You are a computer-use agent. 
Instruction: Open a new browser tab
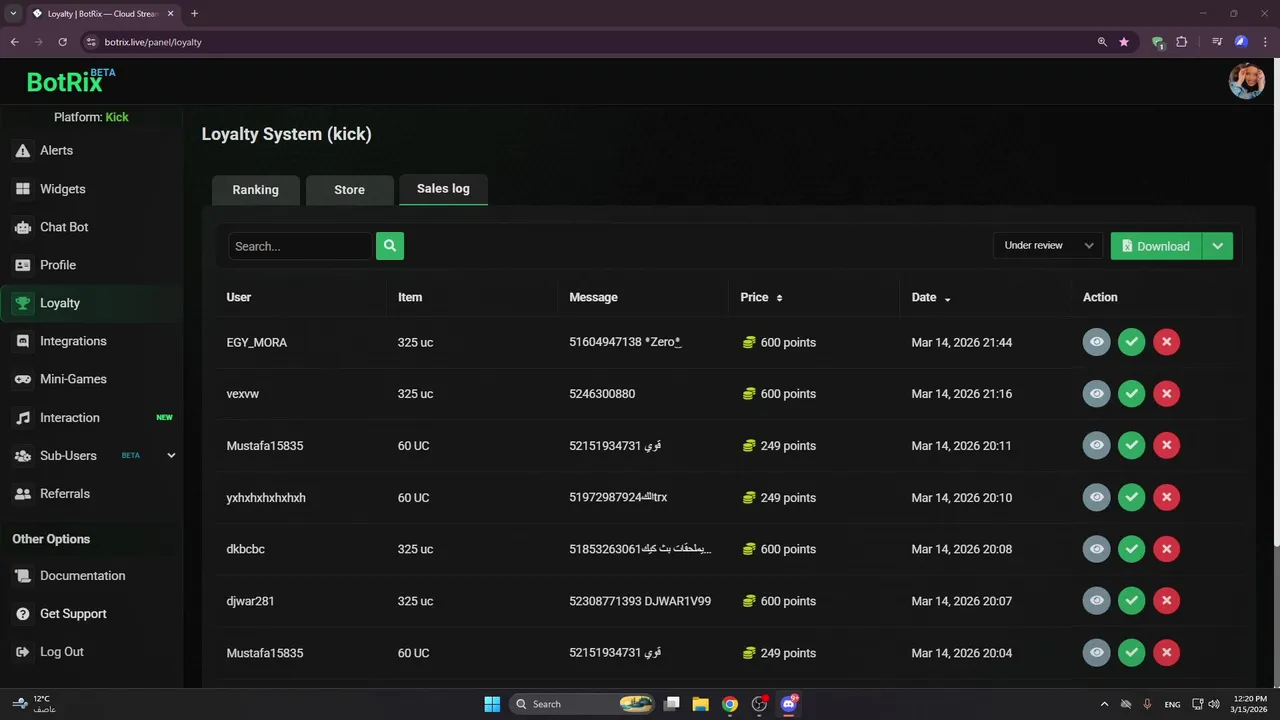pyautogui.click(x=194, y=14)
